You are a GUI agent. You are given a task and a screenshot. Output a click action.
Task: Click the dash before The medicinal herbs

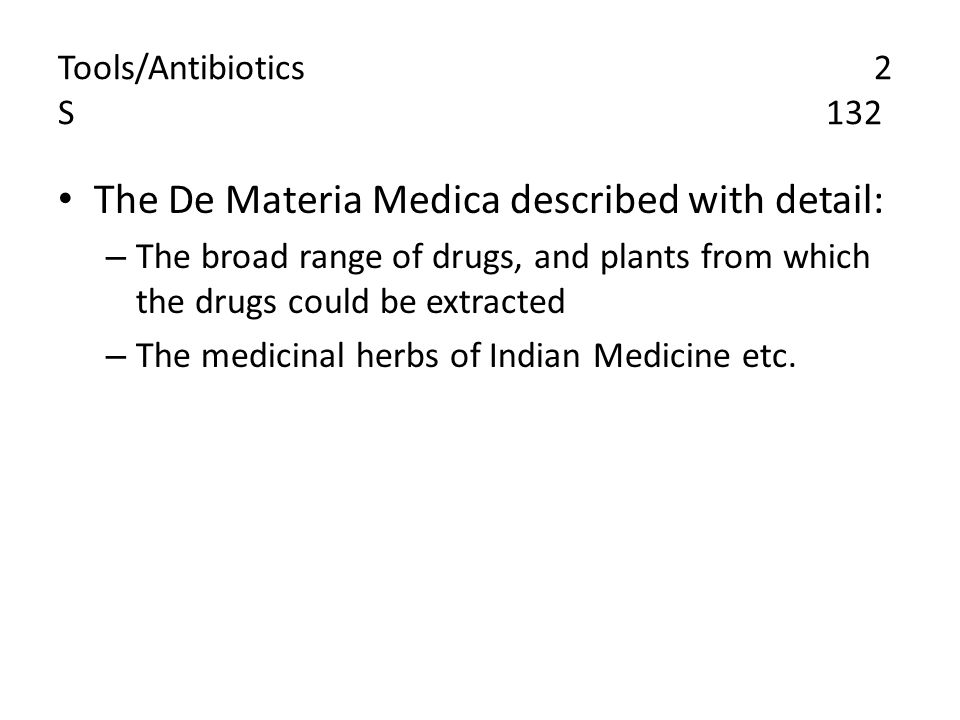[x=116, y=356]
